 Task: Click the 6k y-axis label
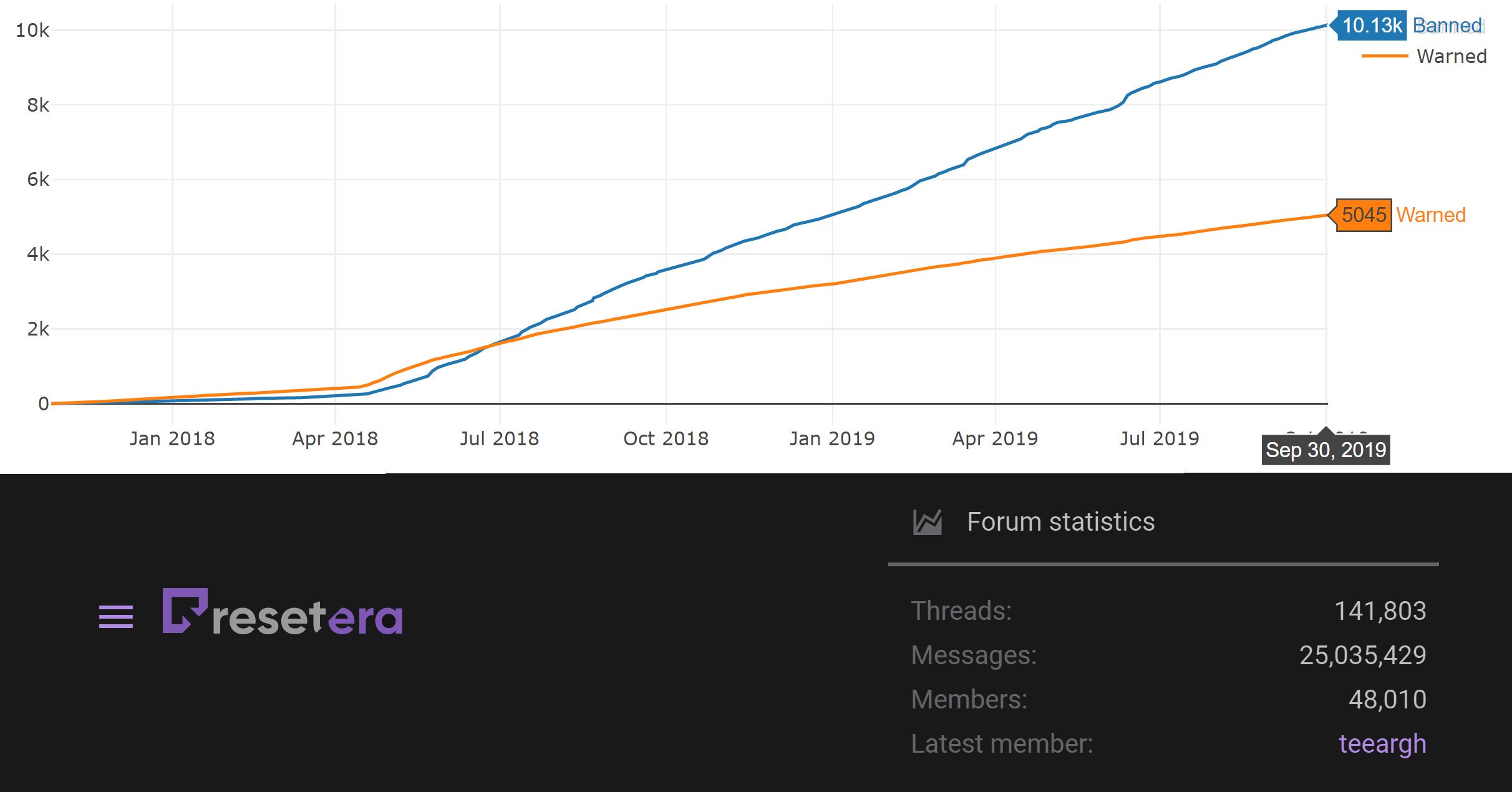[x=38, y=180]
